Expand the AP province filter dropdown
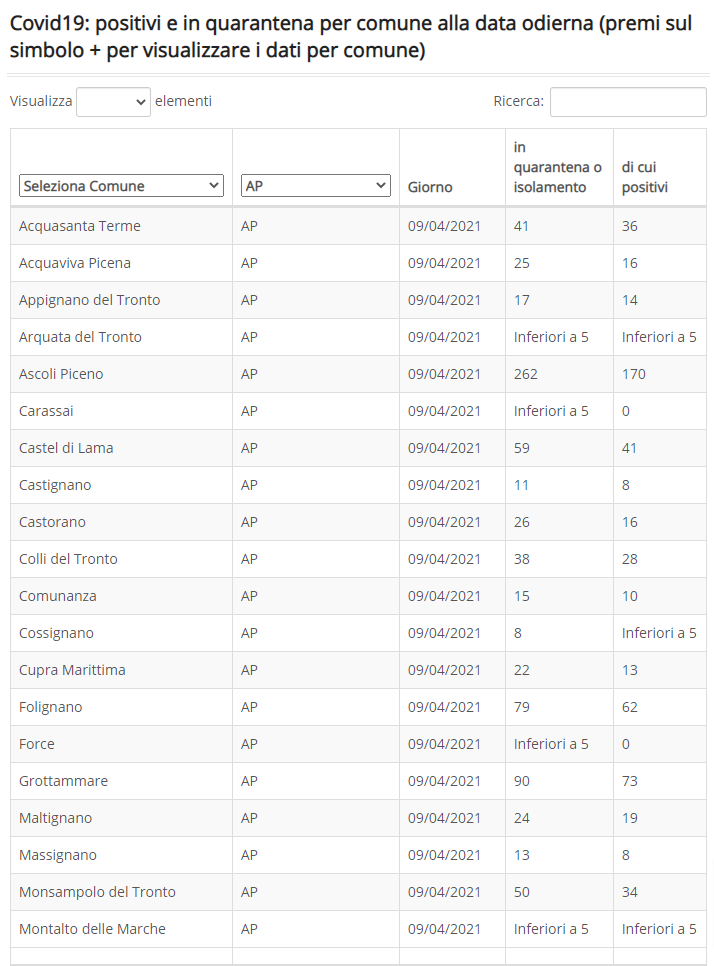This screenshot has width=714, height=966. [315, 185]
